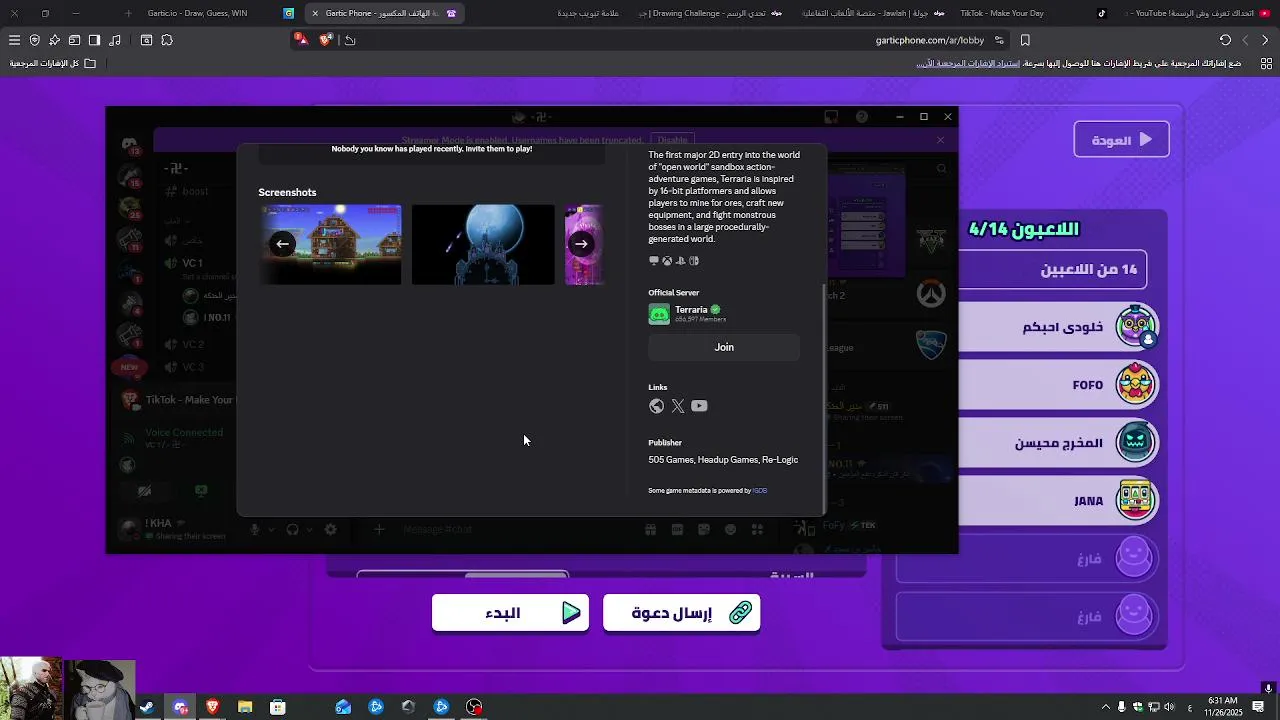This screenshot has width=1280, height=720.
Task: Open Discord help question mark icon
Action: pyautogui.click(x=862, y=117)
